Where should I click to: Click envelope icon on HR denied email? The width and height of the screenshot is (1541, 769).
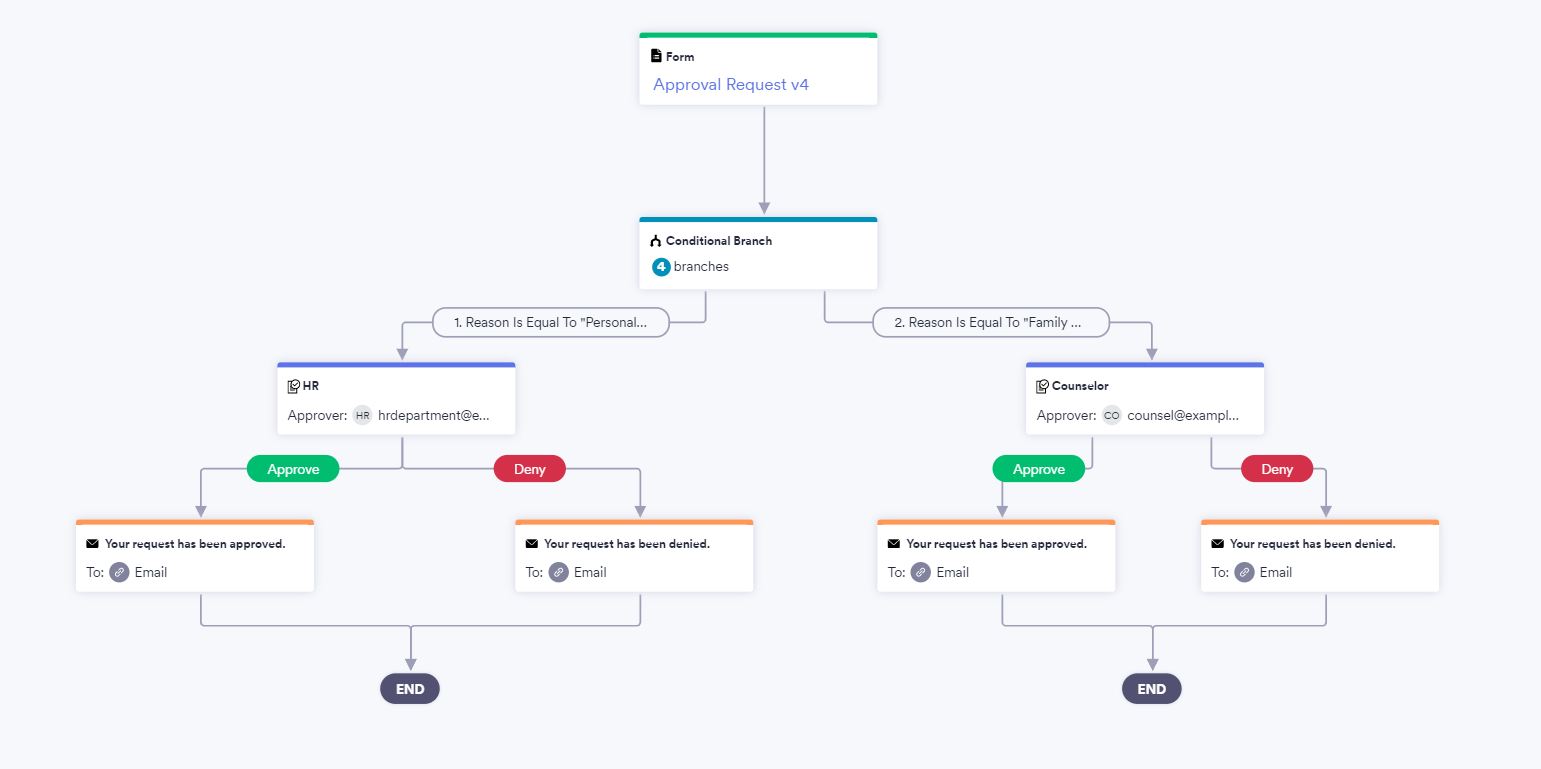click(532, 544)
